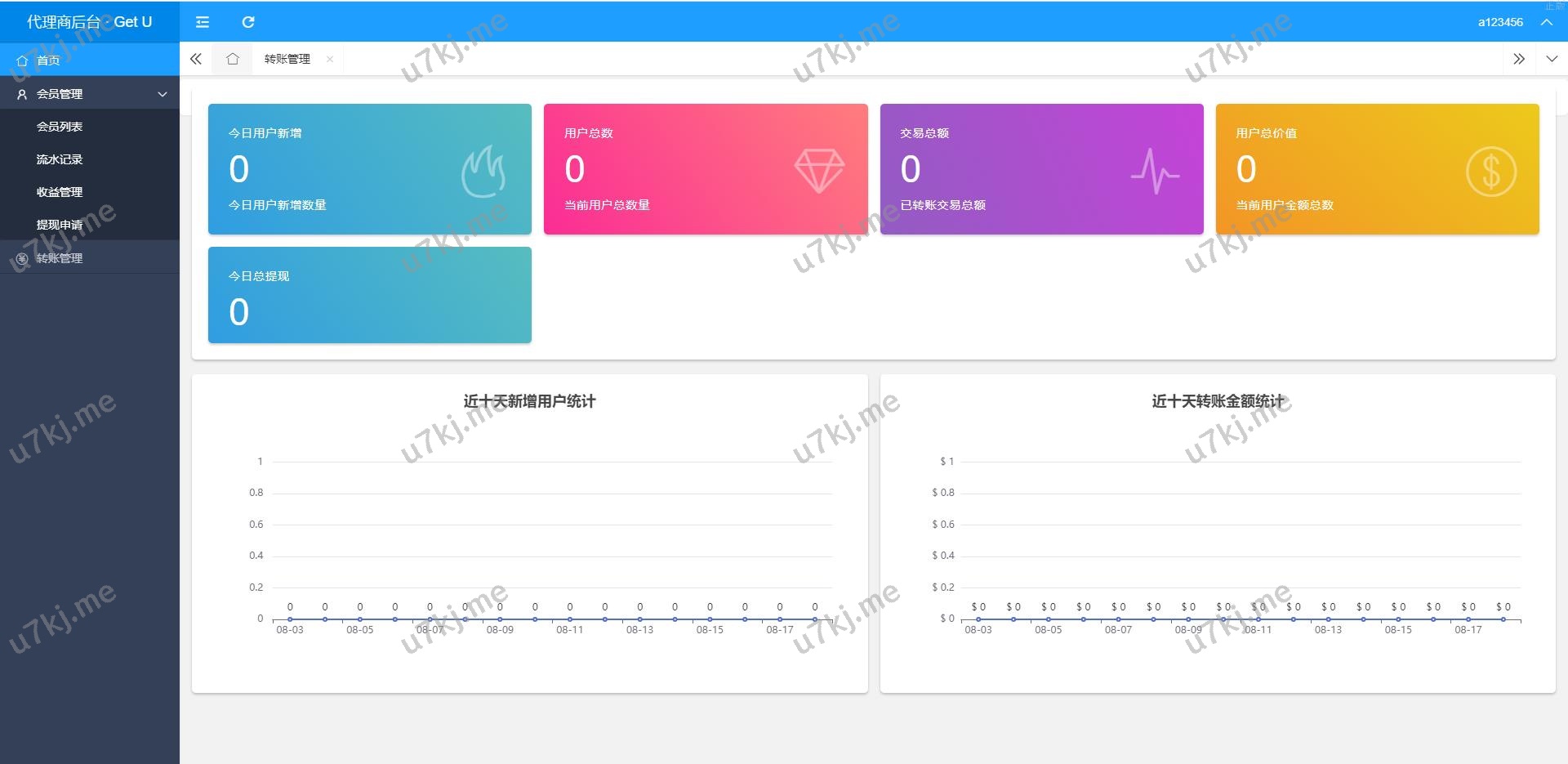
Task: Close the 转账管理 tab
Action: coord(330,59)
